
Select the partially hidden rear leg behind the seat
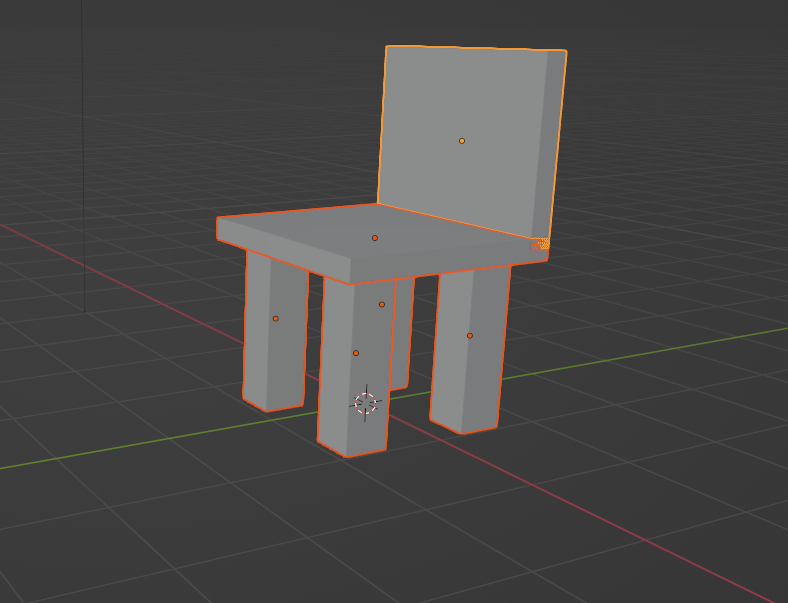click(x=402, y=334)
